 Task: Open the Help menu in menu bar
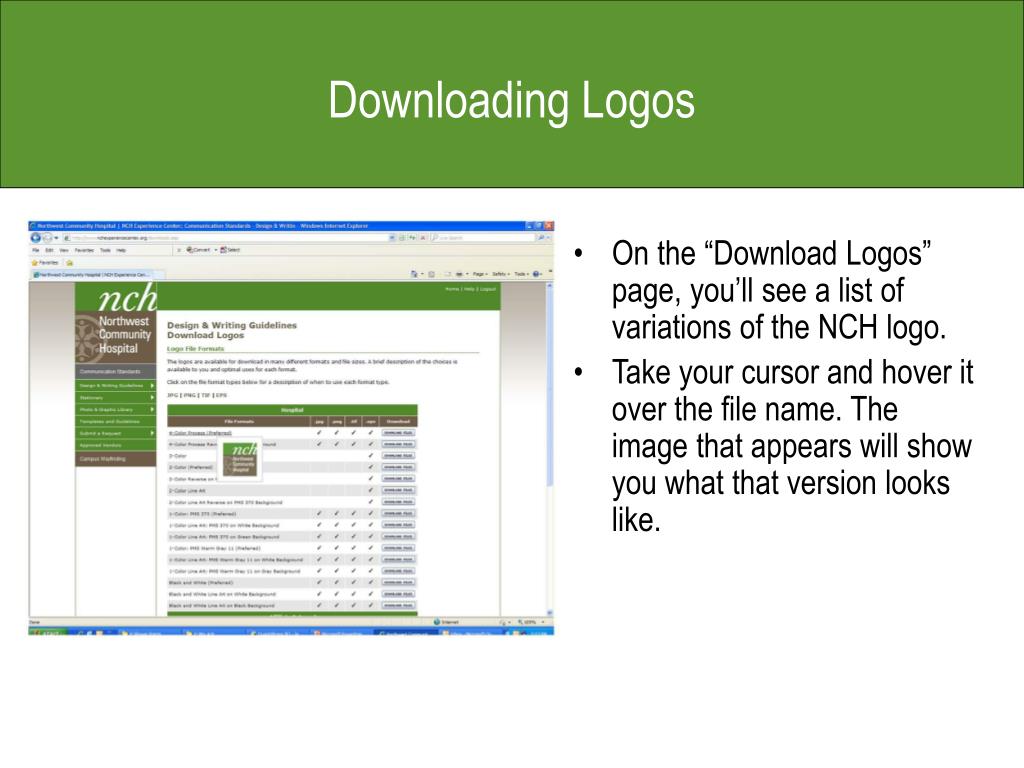[x=121, y=250]
